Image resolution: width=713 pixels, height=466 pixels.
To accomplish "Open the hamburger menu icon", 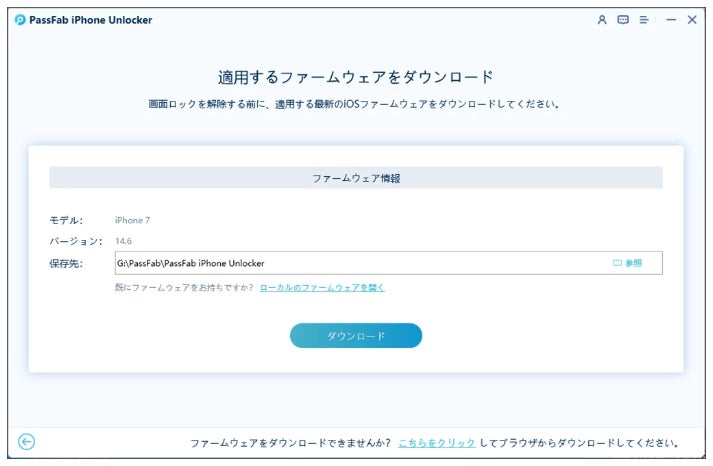I will tap(644, 20).
